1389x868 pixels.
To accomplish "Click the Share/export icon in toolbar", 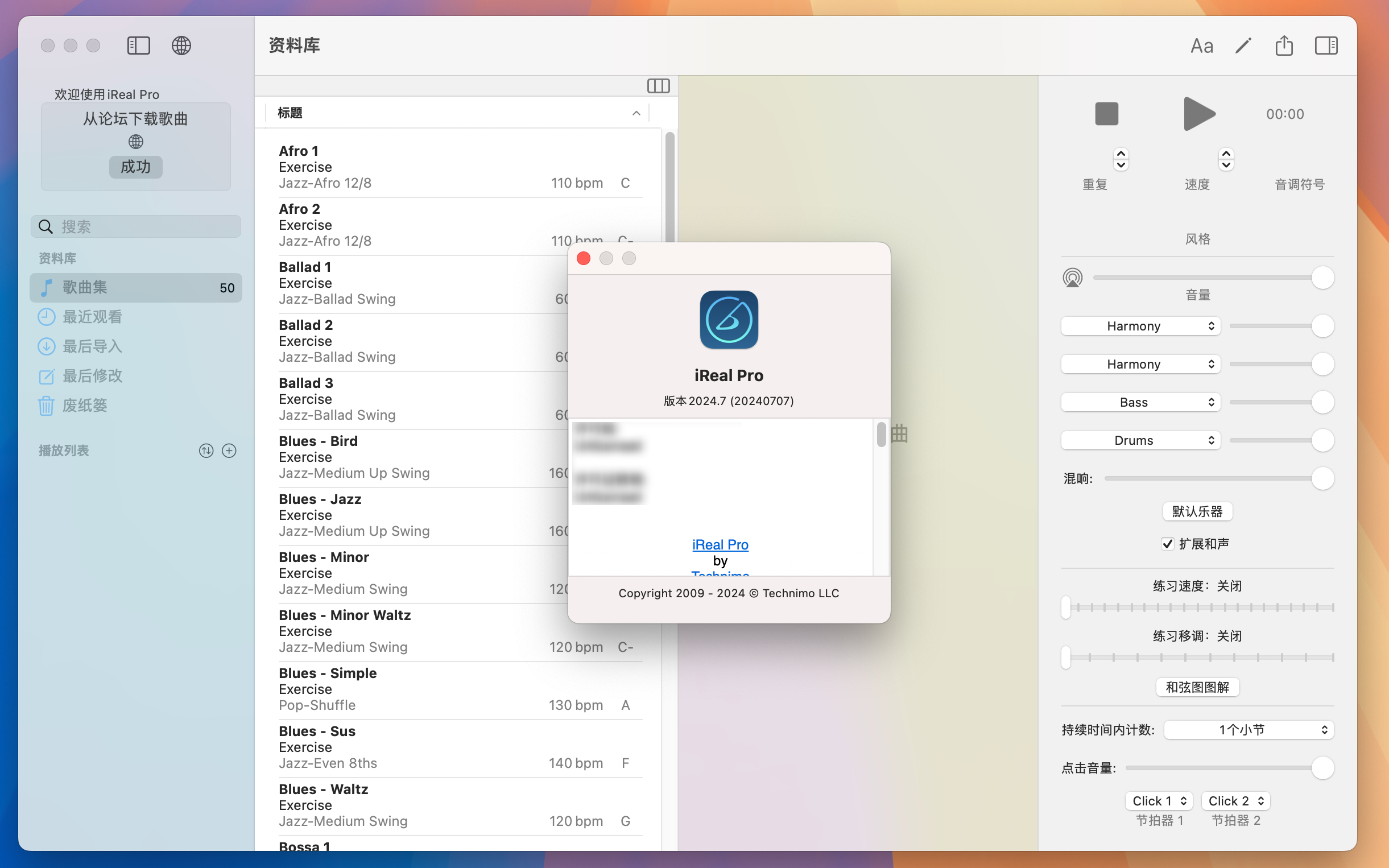I will pyautogui.click(x=1285, y=45).
